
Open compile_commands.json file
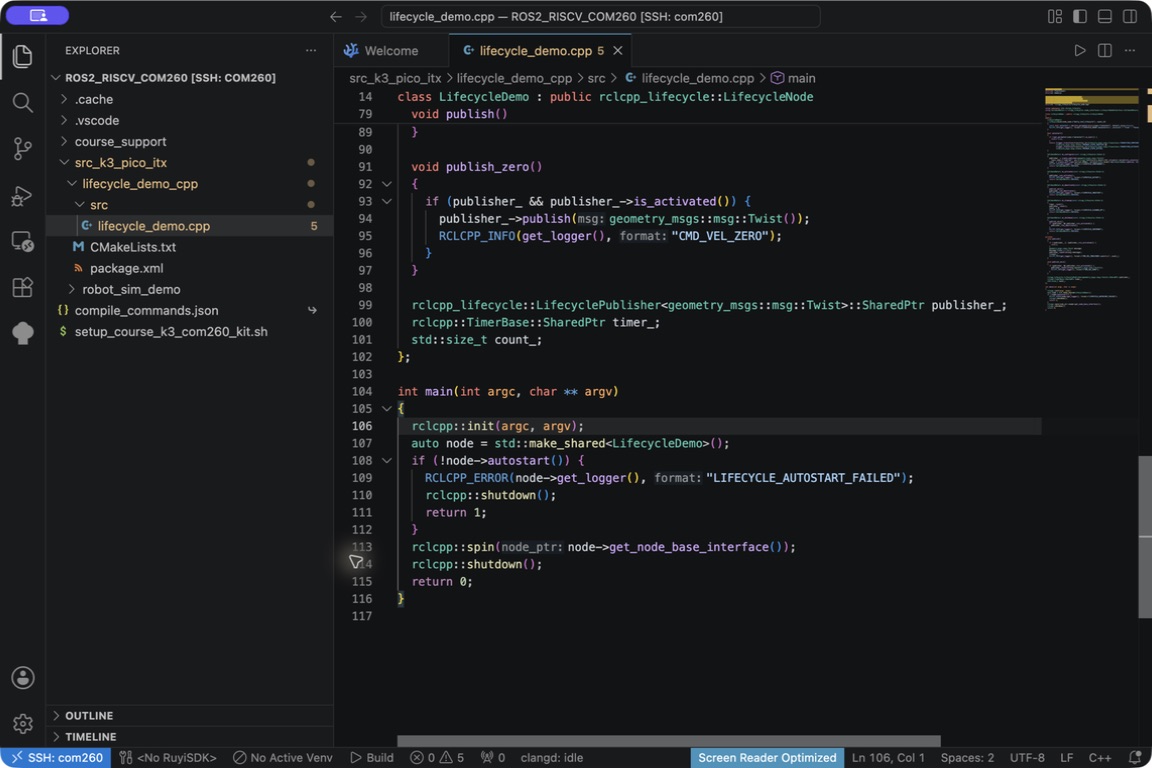tap(190, 311)
